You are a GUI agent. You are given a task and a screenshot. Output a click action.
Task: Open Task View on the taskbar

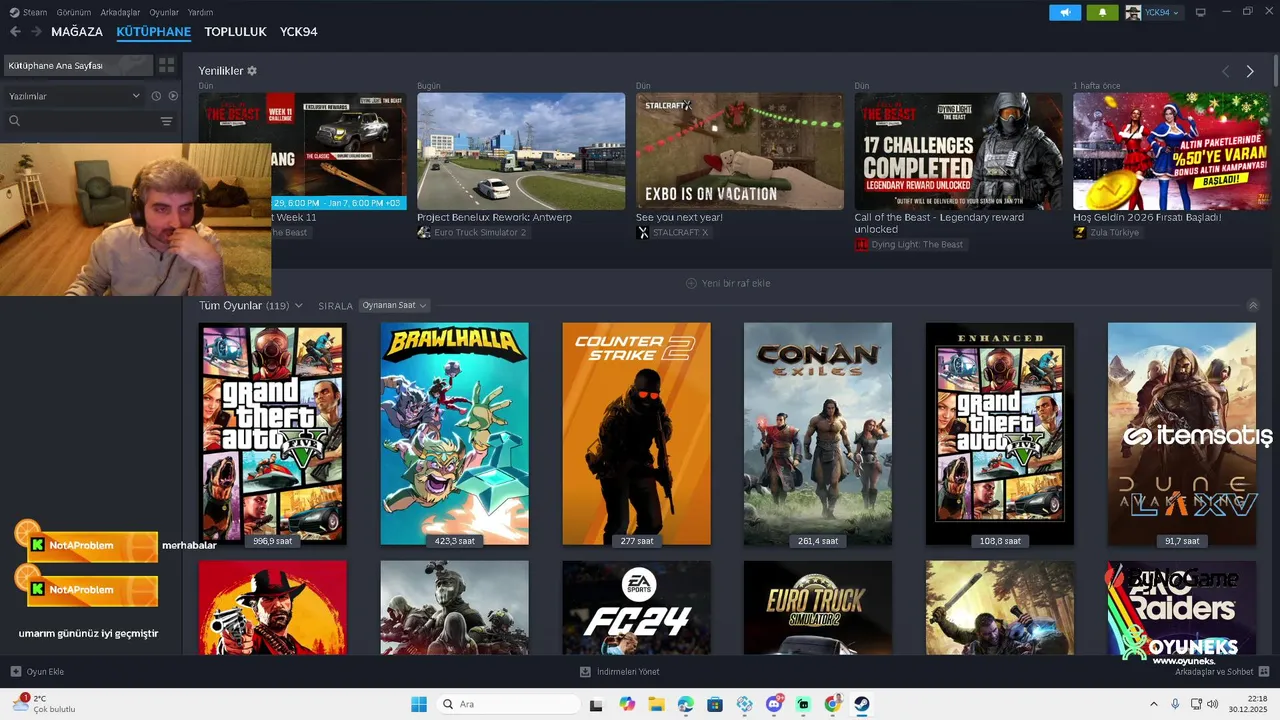(596, 704)
